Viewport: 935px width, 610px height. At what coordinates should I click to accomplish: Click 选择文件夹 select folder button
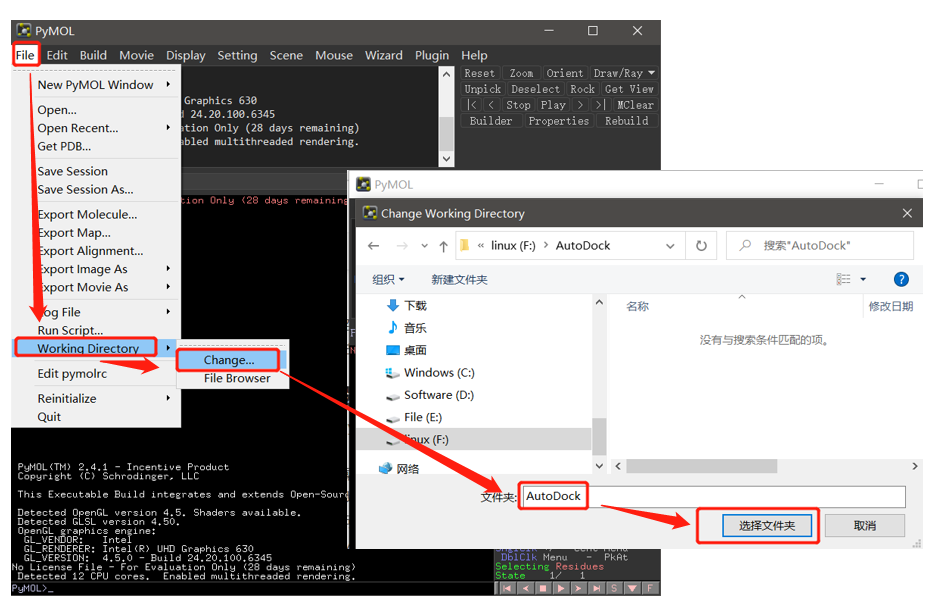coord(767,526)
